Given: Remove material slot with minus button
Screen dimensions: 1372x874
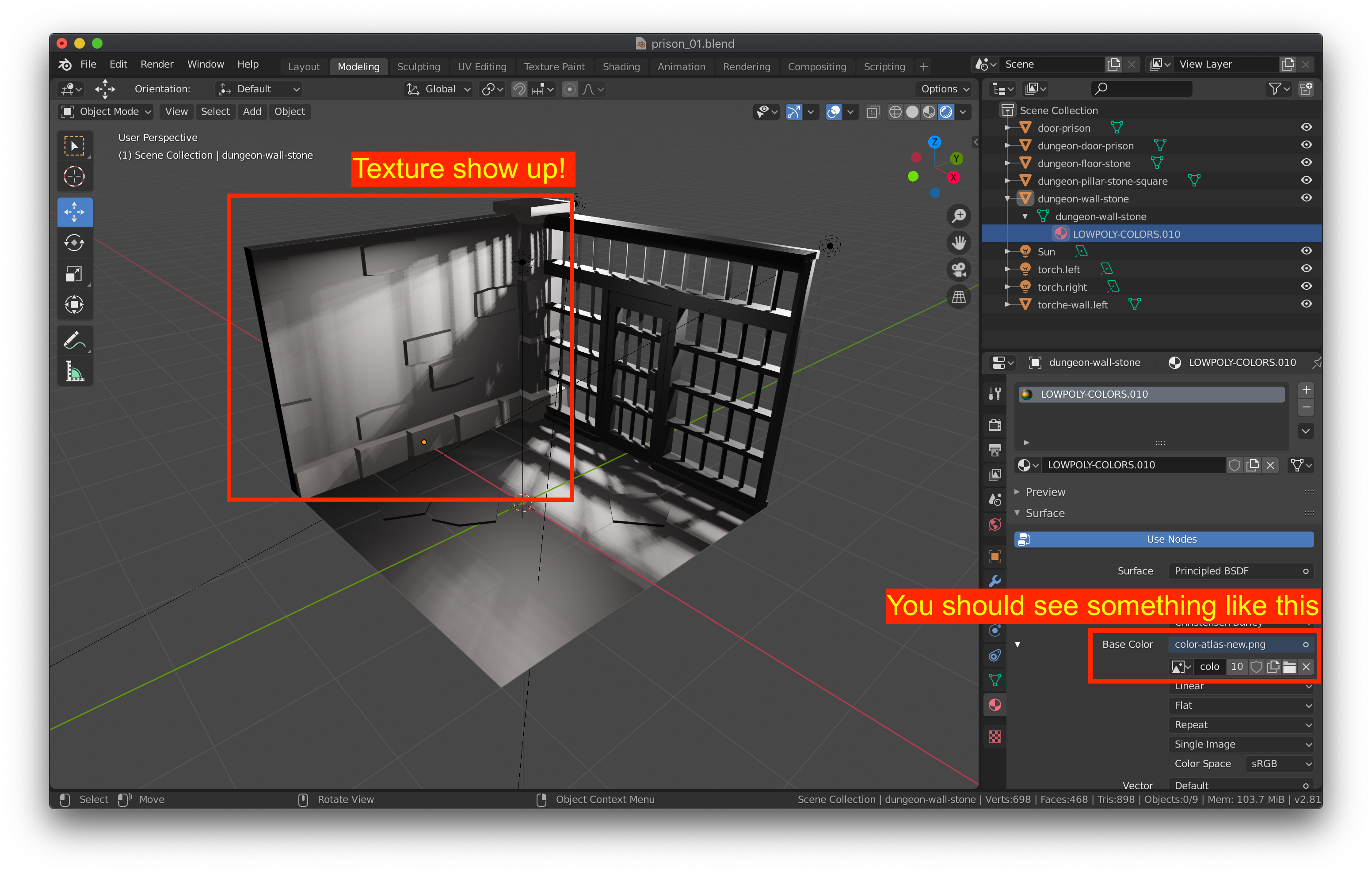Looking at the screenshot, I should tap(1306, 407).
